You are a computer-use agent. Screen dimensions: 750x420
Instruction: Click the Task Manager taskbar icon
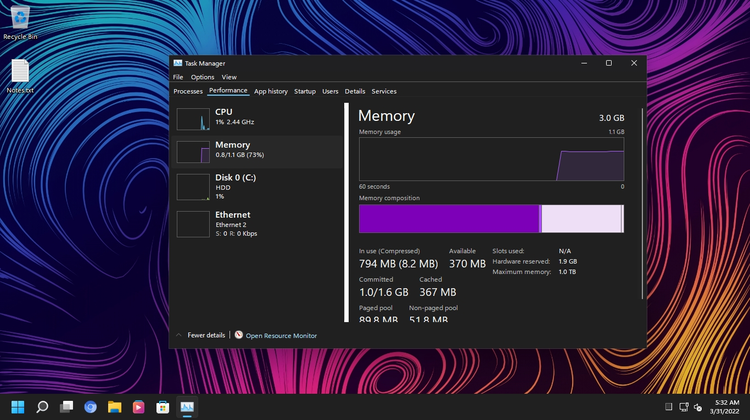tap(187, 407)
